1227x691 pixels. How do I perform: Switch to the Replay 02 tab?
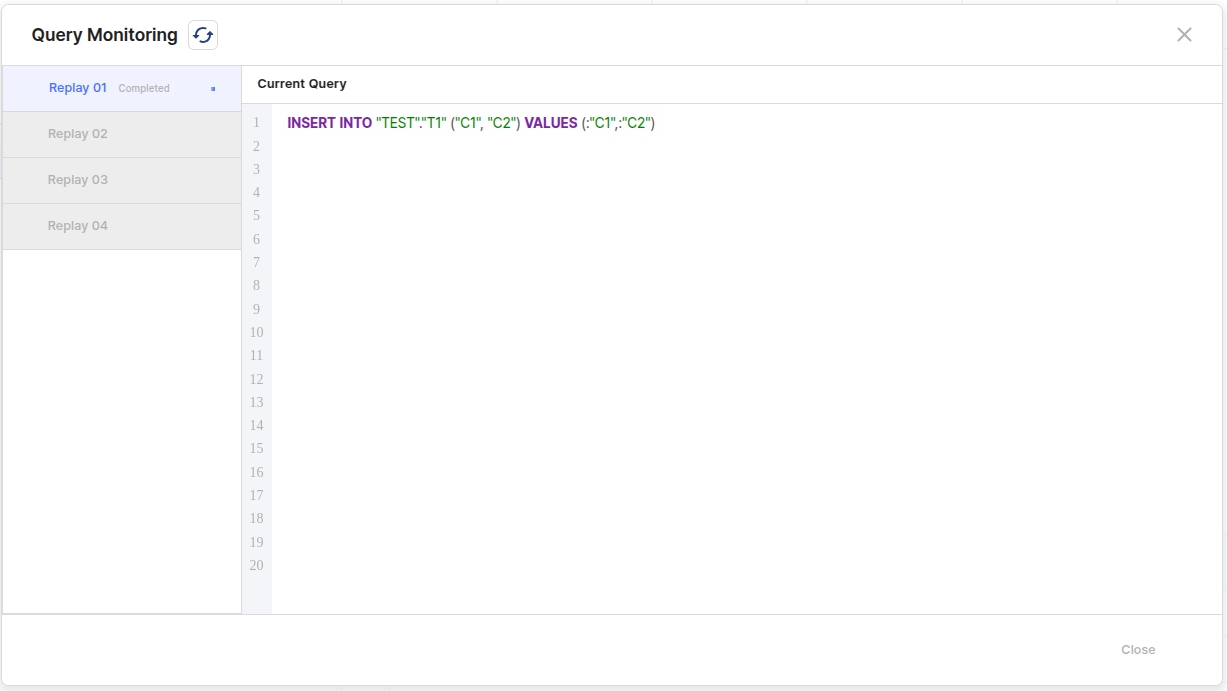pyautogui.click(x=78, y=134)
